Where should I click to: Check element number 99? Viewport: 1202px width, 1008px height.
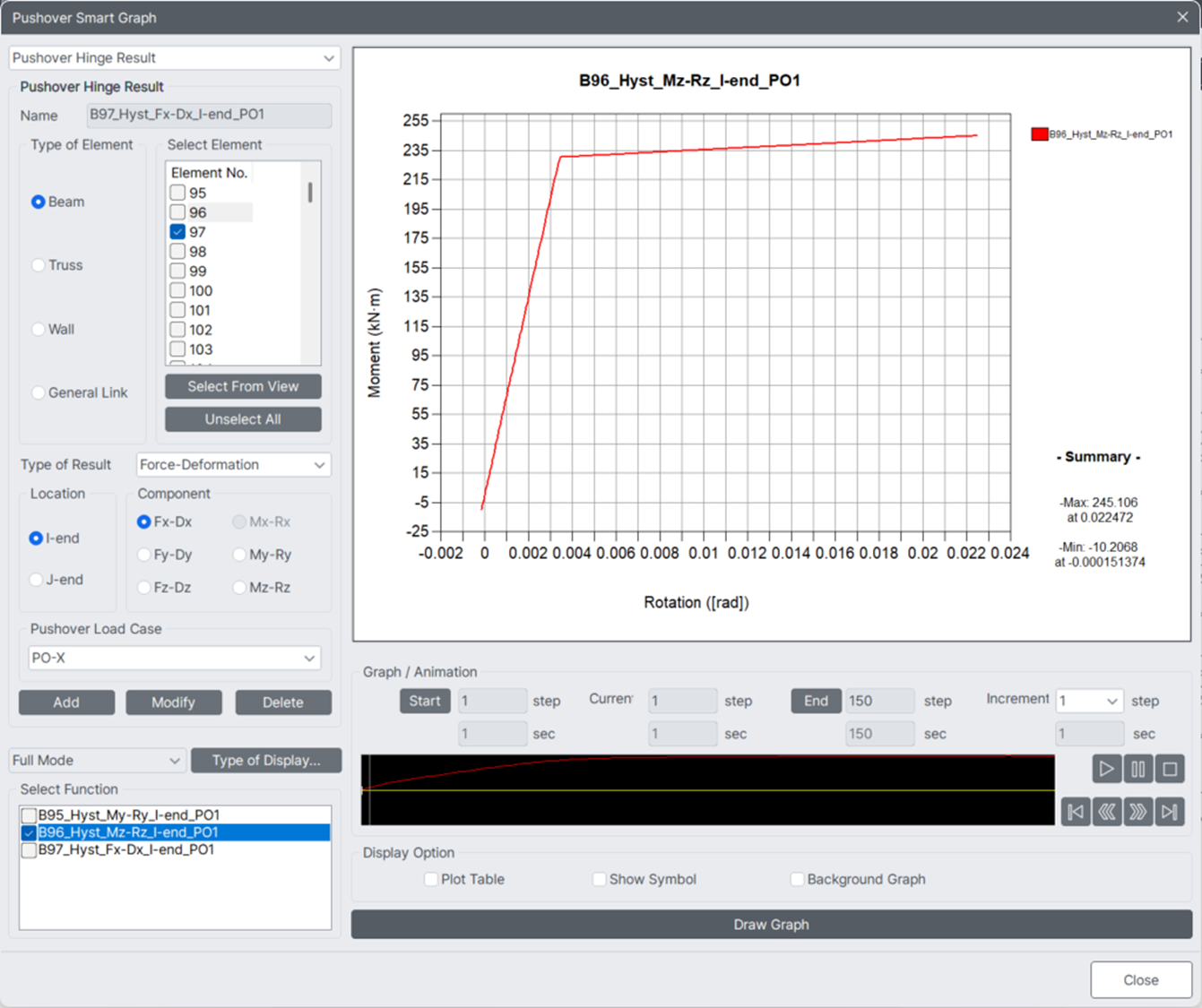pos(177,271)
